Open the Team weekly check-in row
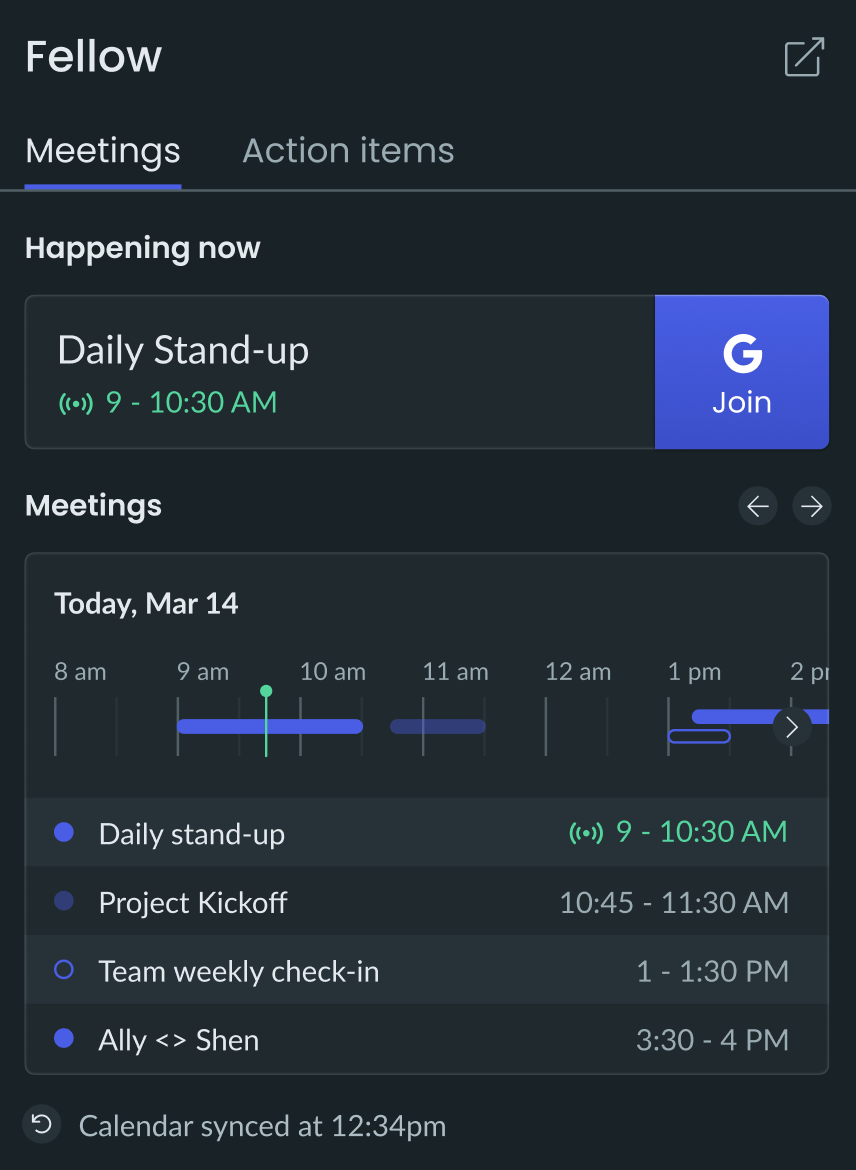 point(427,970)
